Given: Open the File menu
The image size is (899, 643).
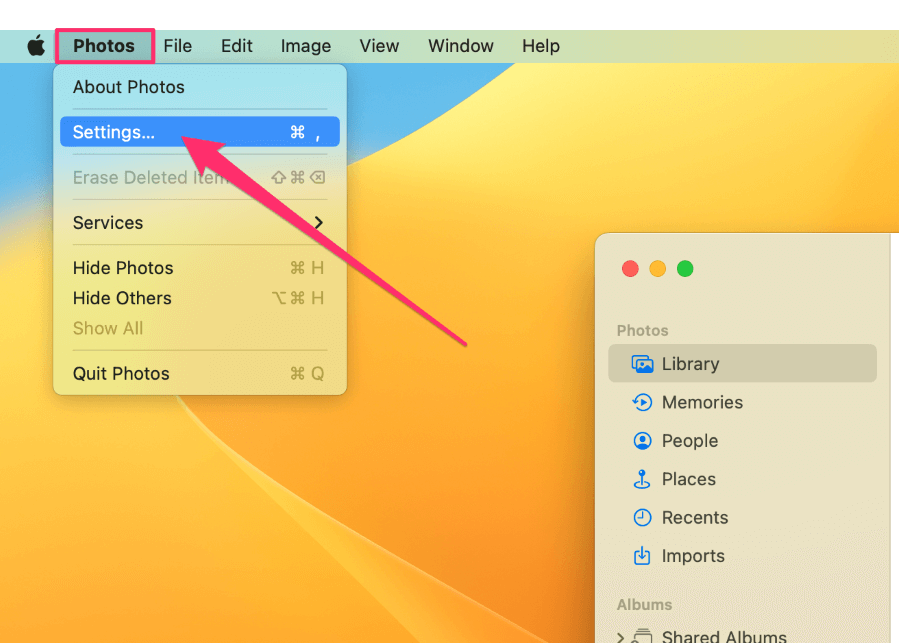Looking at the screenshot, I should [x=178, y=46].
